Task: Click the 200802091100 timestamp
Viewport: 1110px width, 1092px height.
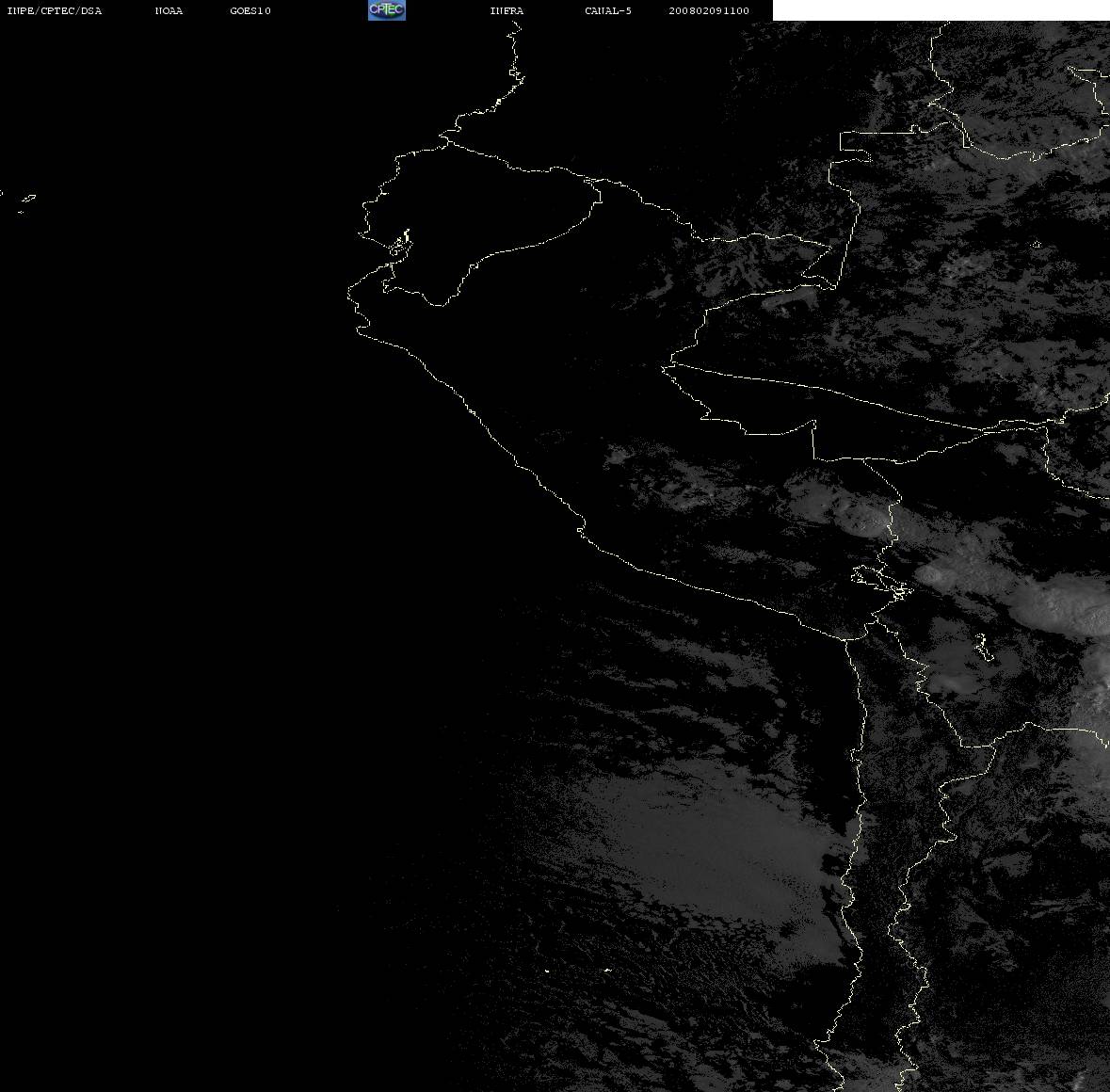Action: pos(709,10)
